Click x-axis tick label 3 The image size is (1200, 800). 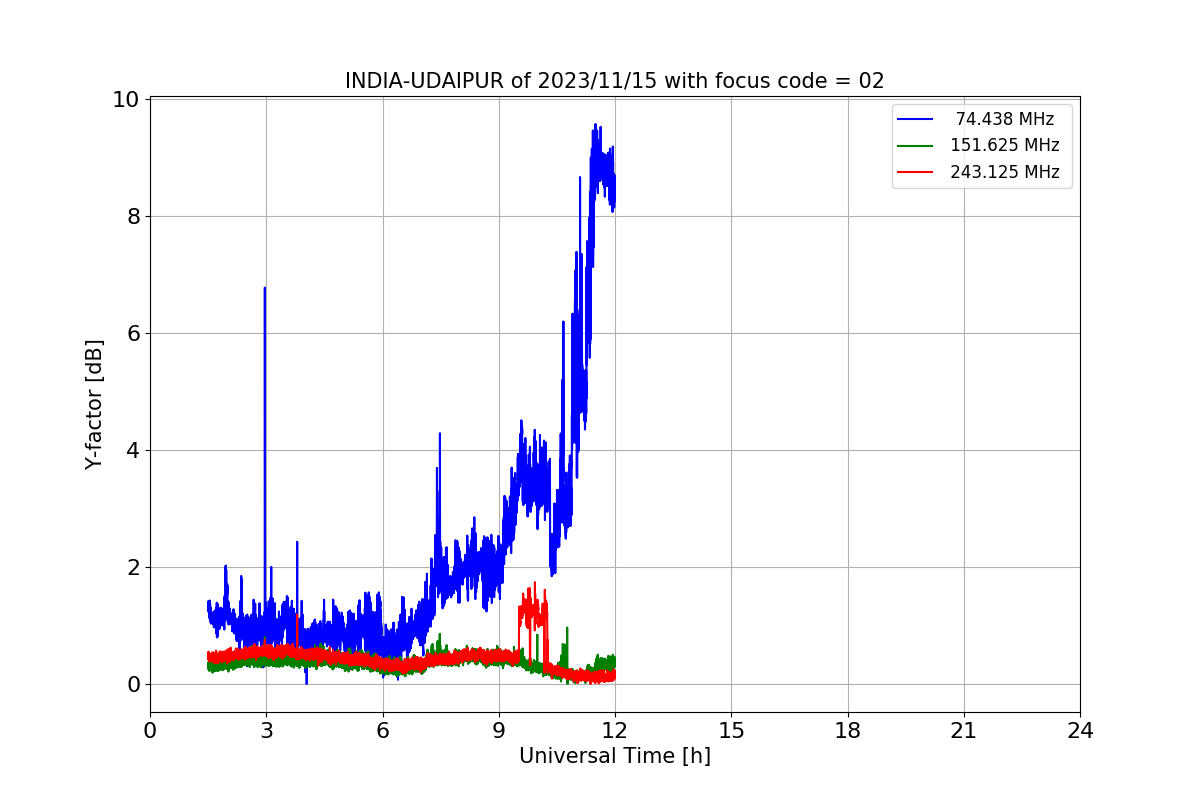point(266,731)
